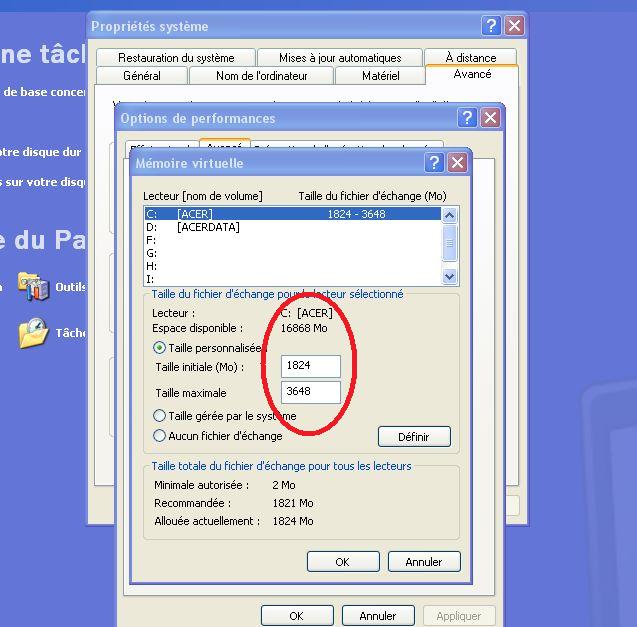The image size is (637, 627).
Task: Open the Tâches planifiées folder icon
Action: pos(33,333)
